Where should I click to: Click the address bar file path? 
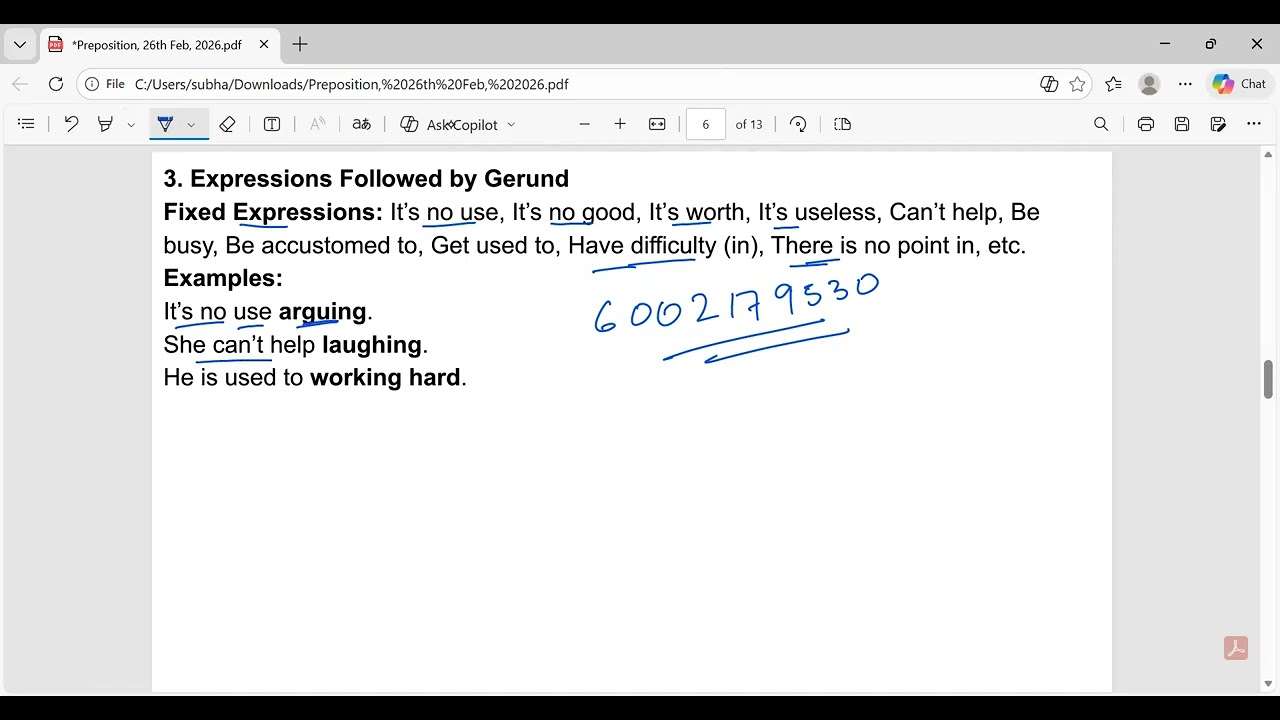[x=352, y=85]
